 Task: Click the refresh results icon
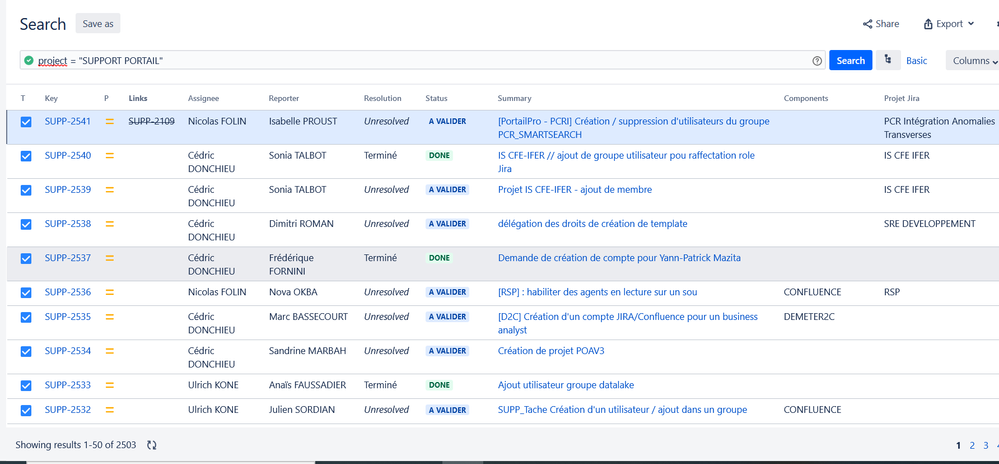click(152, 445)
